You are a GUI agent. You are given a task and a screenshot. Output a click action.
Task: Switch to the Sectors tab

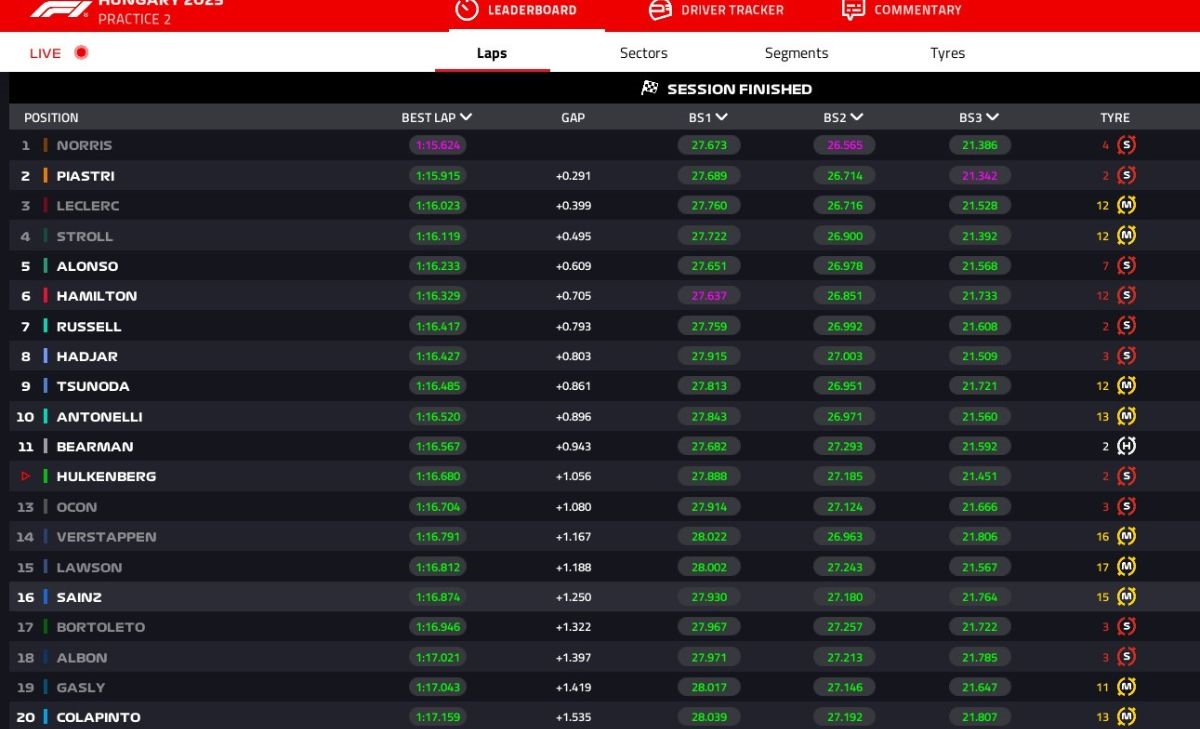click(643, 53)
